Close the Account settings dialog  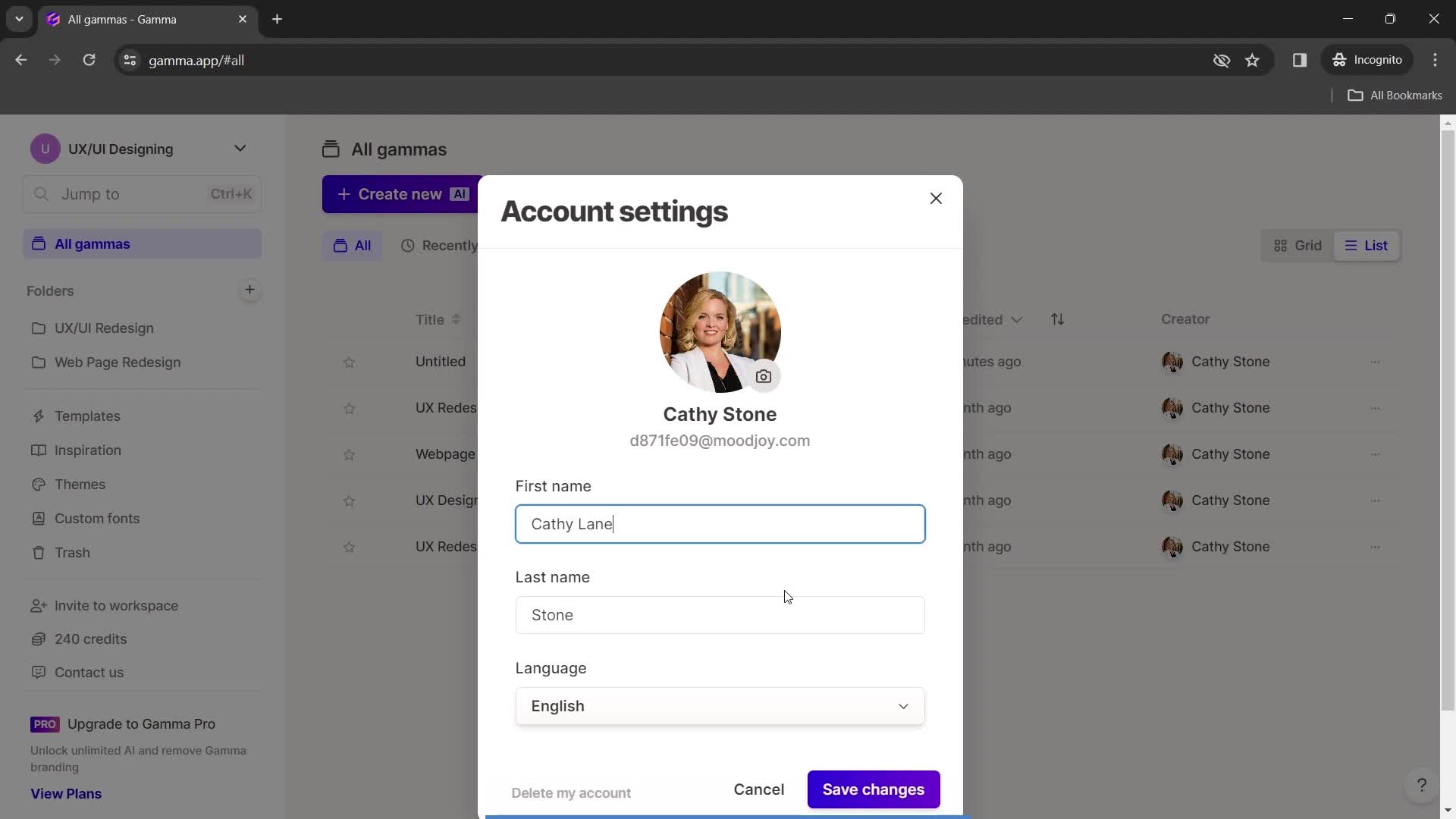pos(935,198)
